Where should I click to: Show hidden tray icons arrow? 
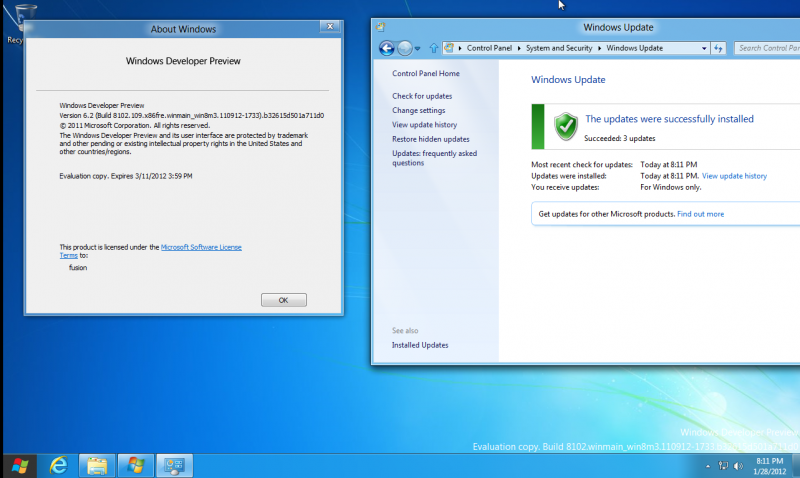pyautogui.click(x=708, y=466)
